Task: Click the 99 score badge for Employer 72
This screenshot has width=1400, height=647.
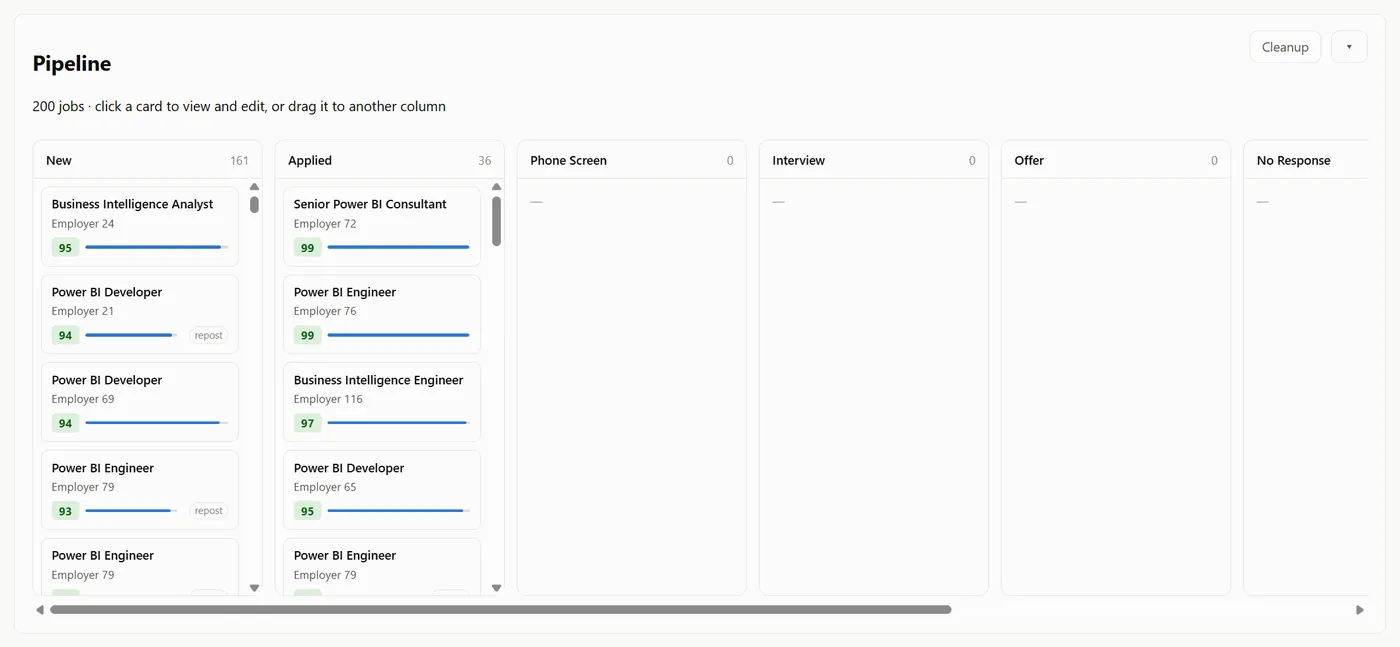Action: point(307,248)
